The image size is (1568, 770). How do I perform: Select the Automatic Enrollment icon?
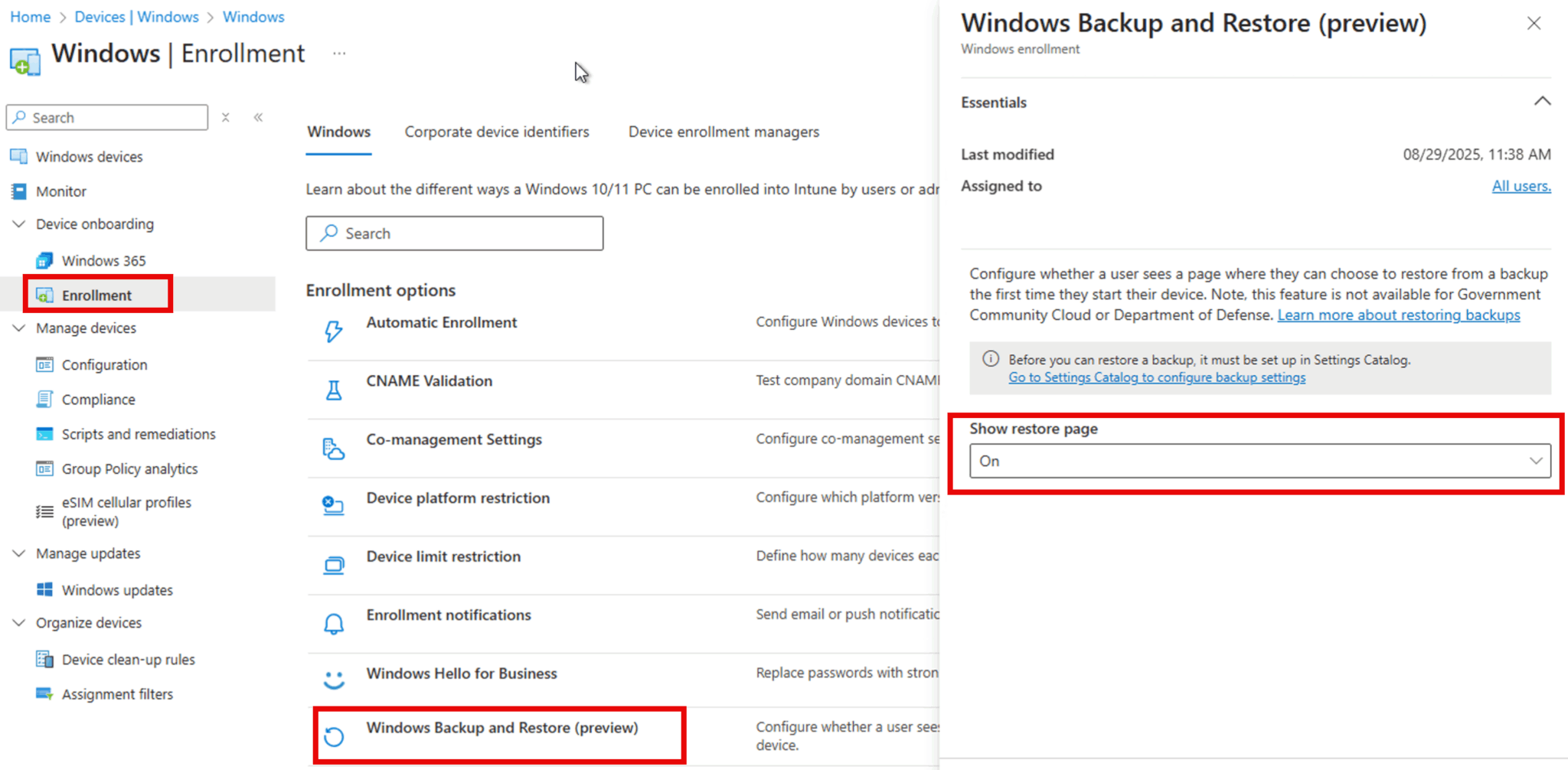pyautogui.click(x=333, y=331)
